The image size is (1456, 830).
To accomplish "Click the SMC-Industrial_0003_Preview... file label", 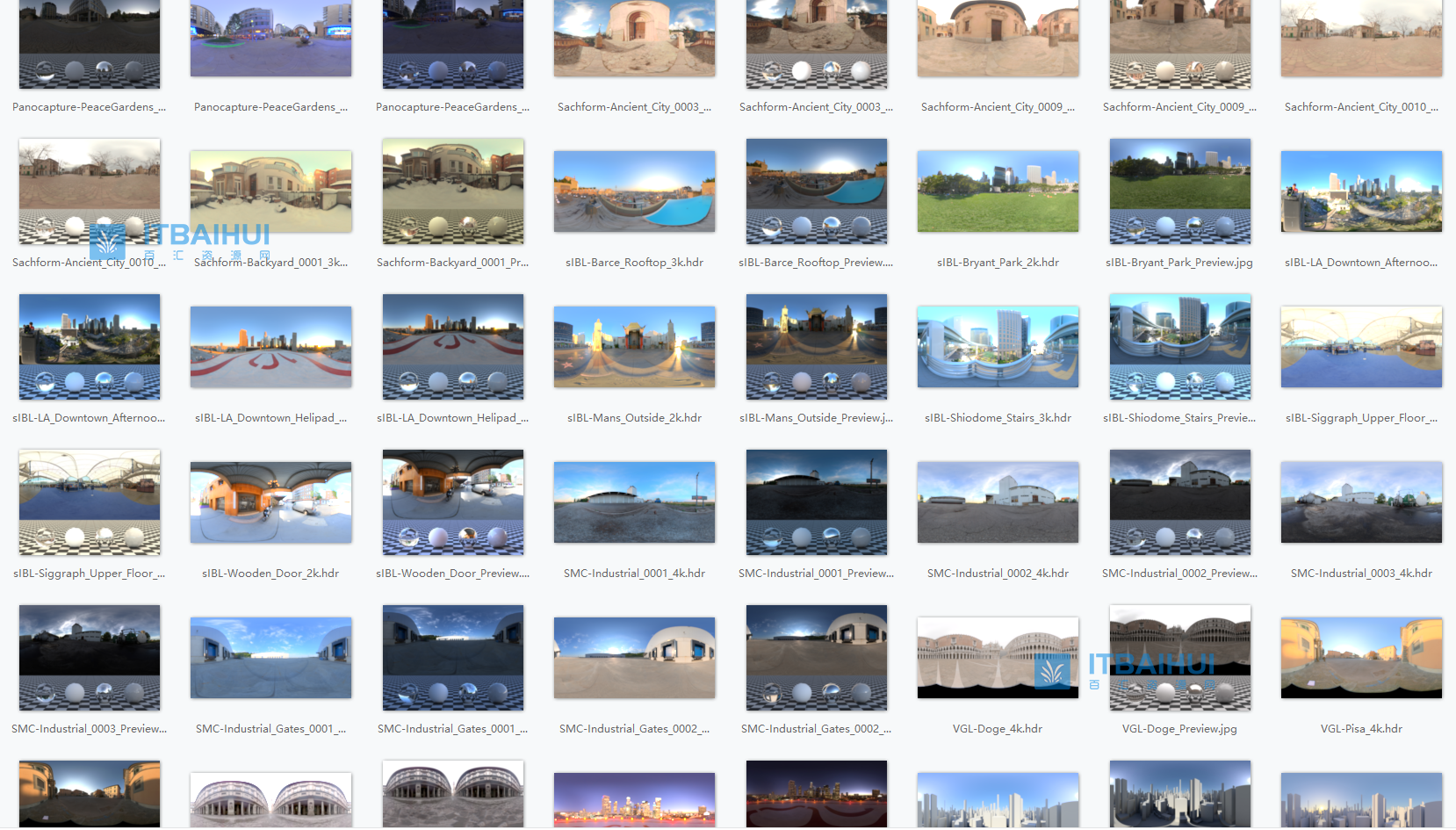I will click(89, 729).
